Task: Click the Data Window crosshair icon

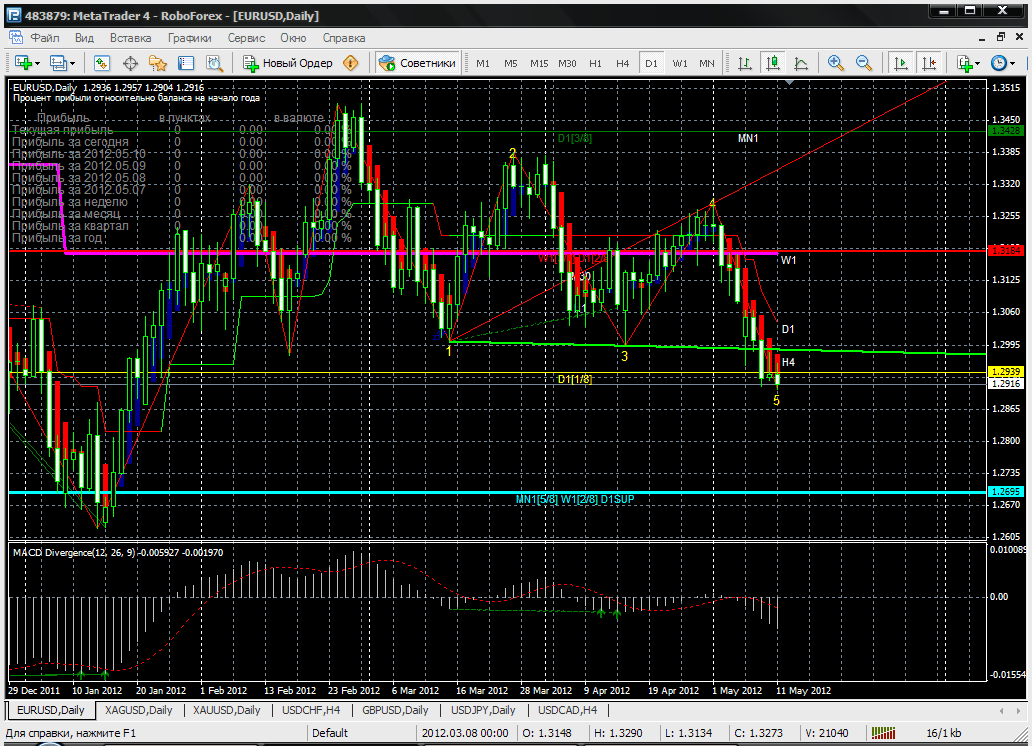Action: click(x=130, y=63)
